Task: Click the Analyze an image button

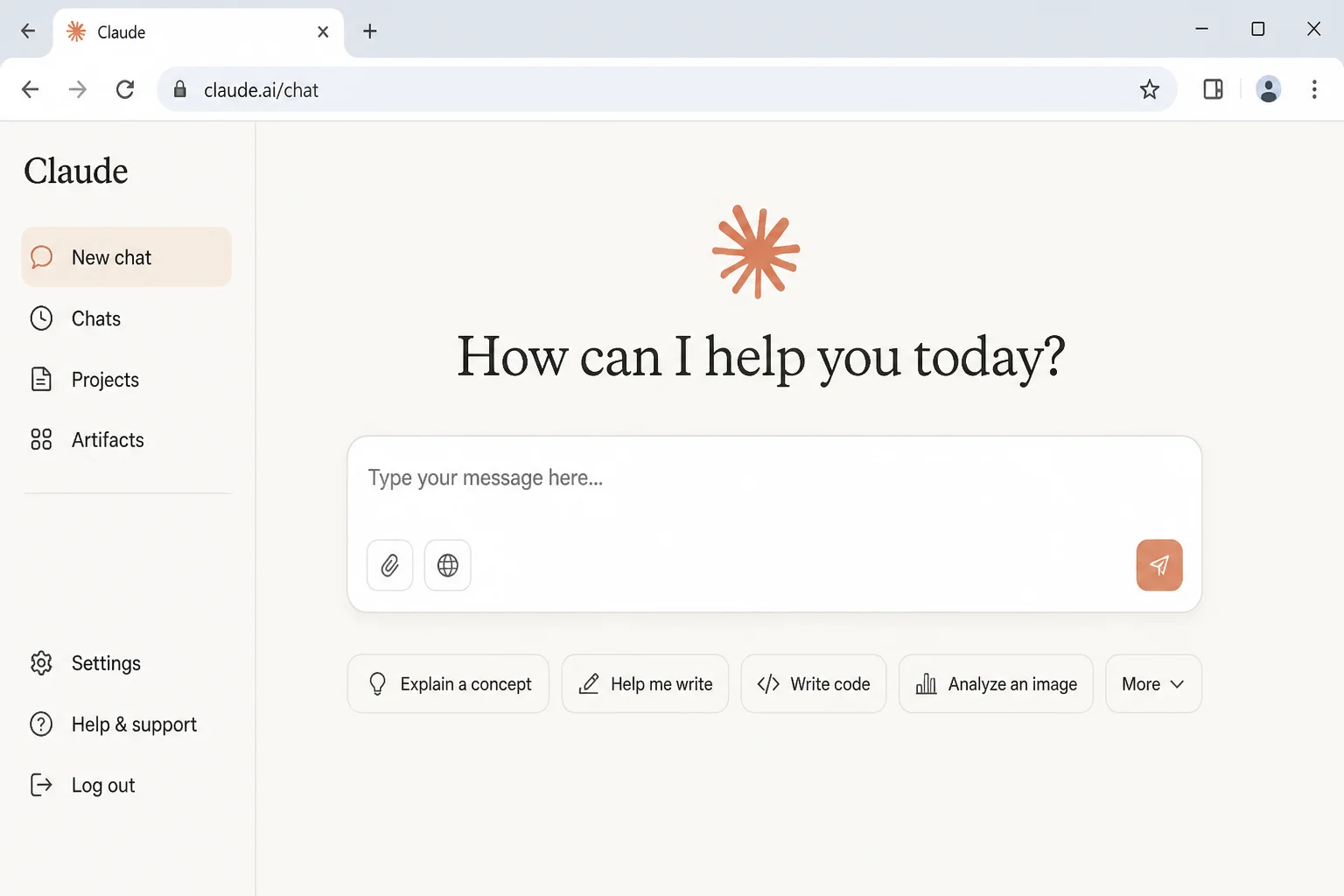Action: 996,683
